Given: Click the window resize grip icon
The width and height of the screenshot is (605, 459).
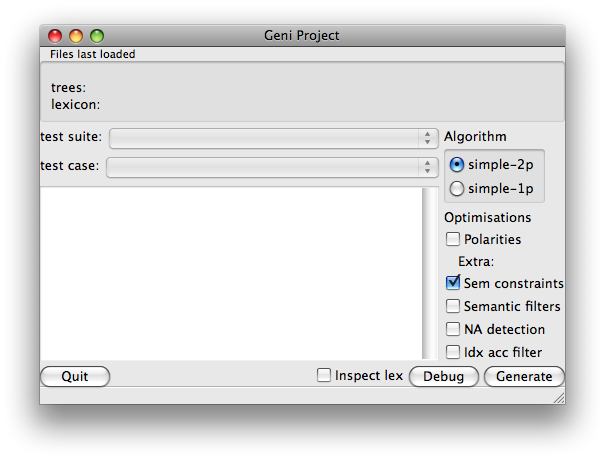Looking at the screenshot, I should click(559, 398).
